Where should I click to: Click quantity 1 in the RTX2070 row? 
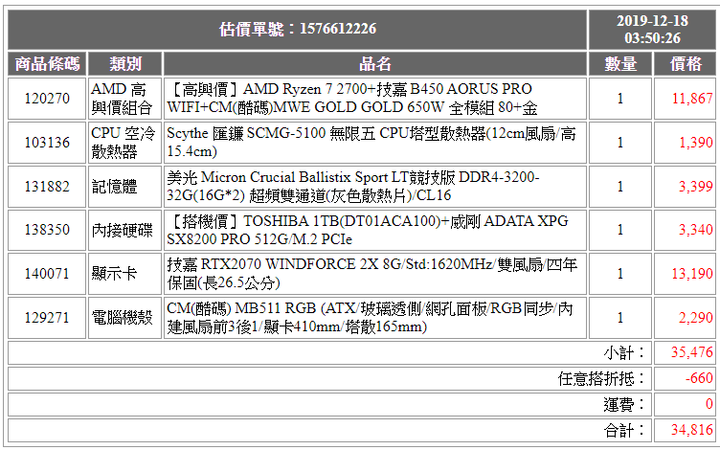620,274
